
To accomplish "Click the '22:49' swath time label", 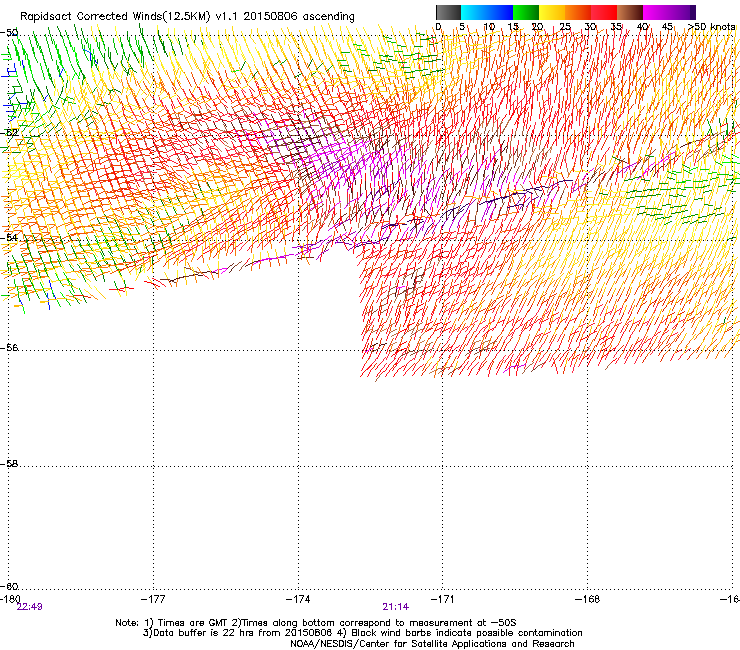I will (x=29, y=607).
